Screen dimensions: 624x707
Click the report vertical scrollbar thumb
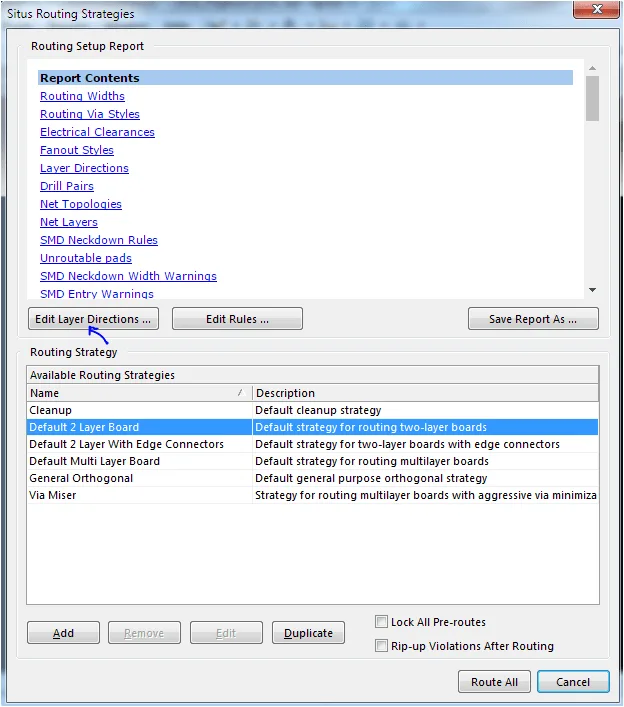click(592, 98)
